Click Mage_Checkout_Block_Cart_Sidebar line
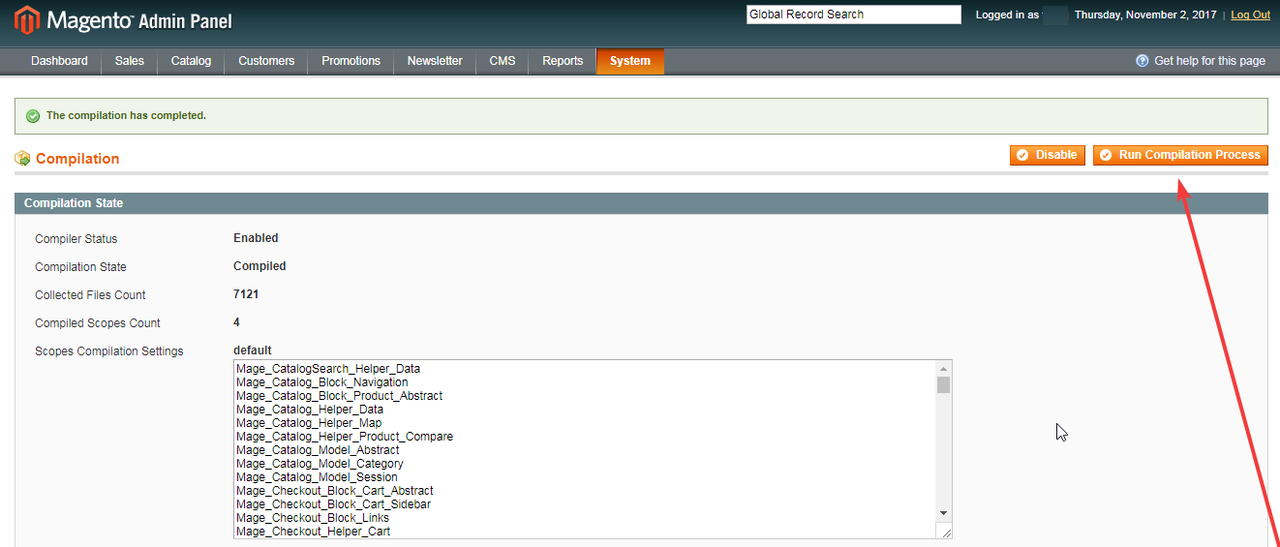1280x547 pixels. [334, 504]
